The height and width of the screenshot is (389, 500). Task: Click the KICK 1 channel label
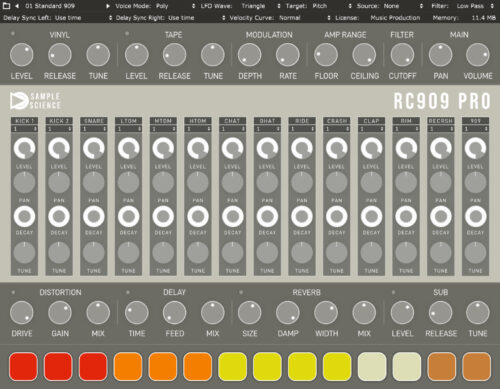(24, 121)
